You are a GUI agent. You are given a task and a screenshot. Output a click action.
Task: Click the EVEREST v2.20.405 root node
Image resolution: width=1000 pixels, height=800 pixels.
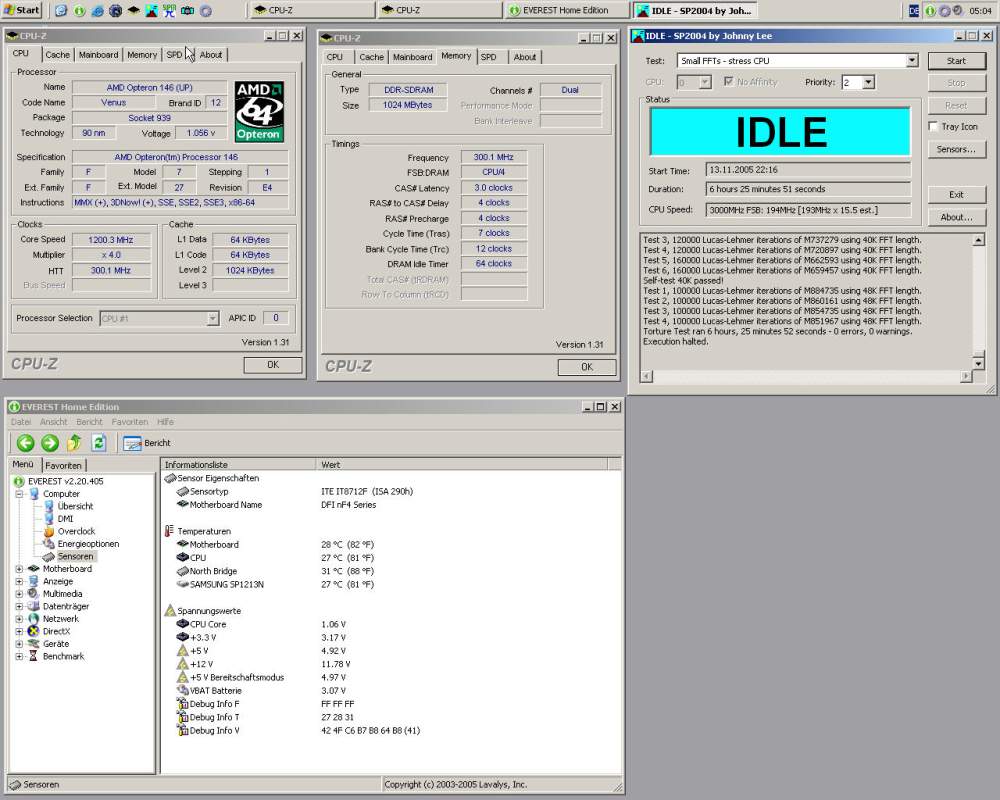(x=65, y=481)
